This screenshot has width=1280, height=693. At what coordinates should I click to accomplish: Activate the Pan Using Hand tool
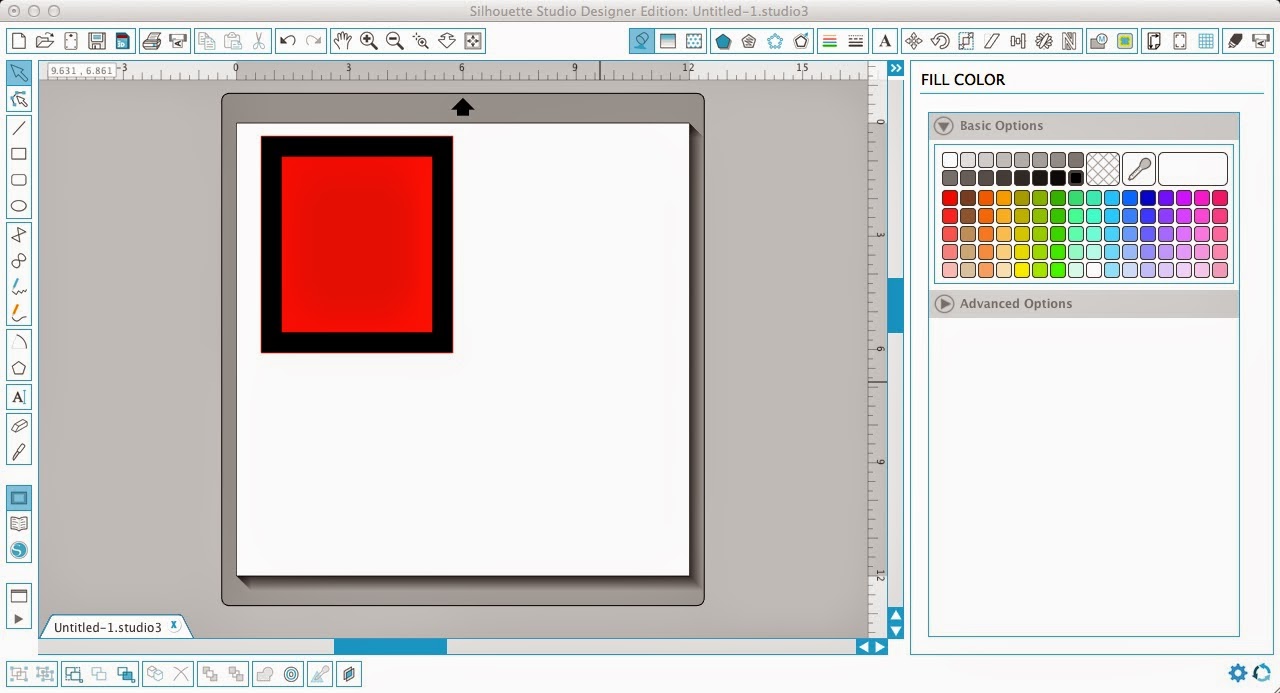[x=342, y=41]
